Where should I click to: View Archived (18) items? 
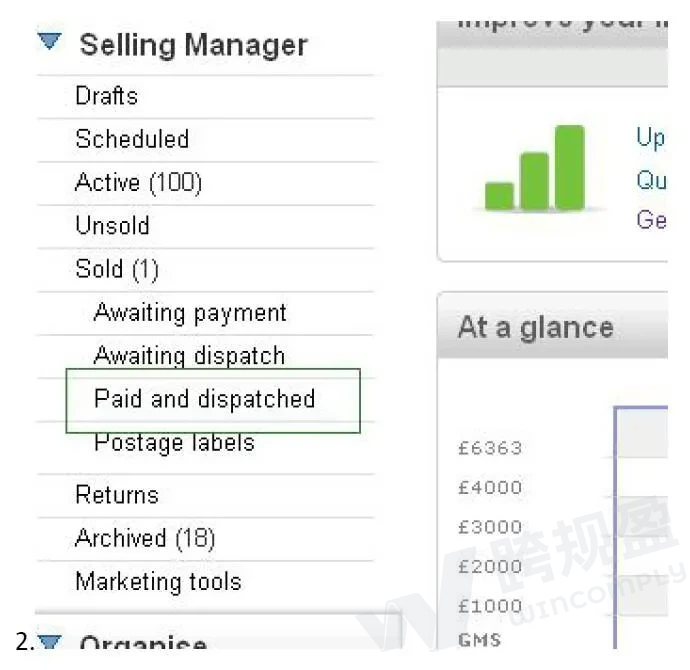[145, 539]
